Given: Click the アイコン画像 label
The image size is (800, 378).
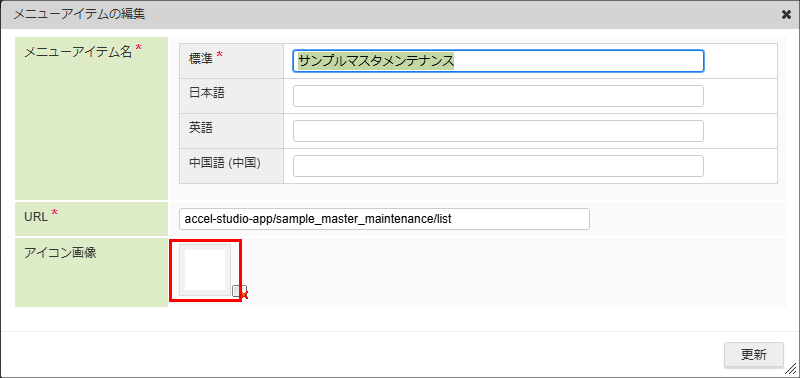Looking at the screenshot, I should click(61, 253).
